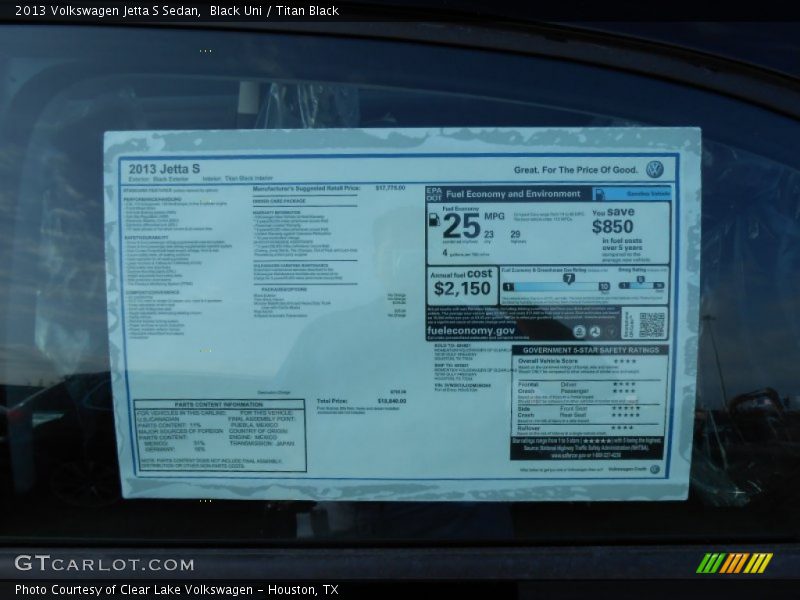The image size is (800, 600).
Task: Click the Rollover star rating
Action: [622, 428]
